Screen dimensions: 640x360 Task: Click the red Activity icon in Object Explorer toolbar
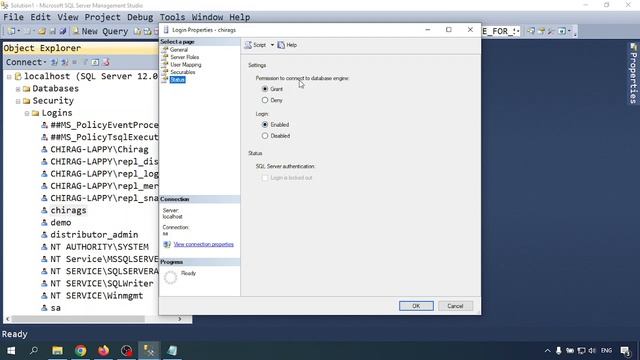[106, 62]
